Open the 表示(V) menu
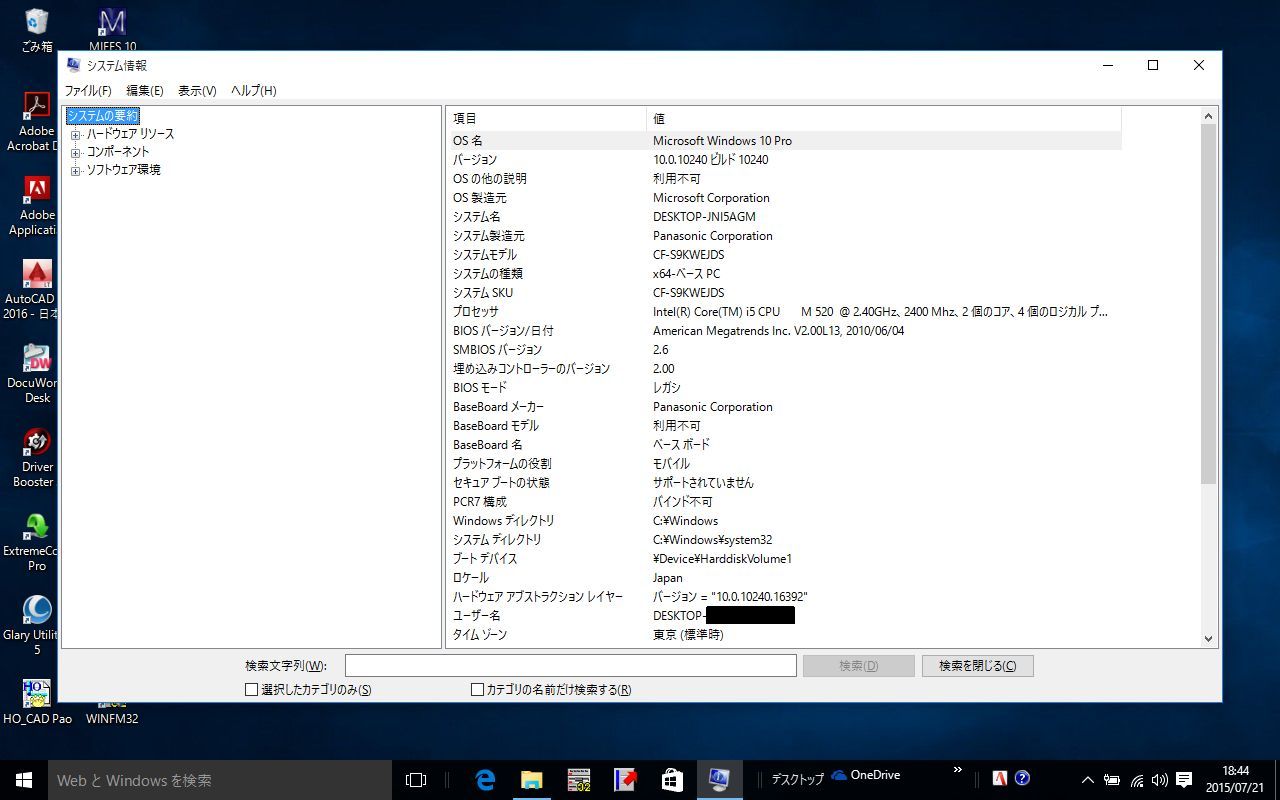1280x800 pixels. coord(197,91)
